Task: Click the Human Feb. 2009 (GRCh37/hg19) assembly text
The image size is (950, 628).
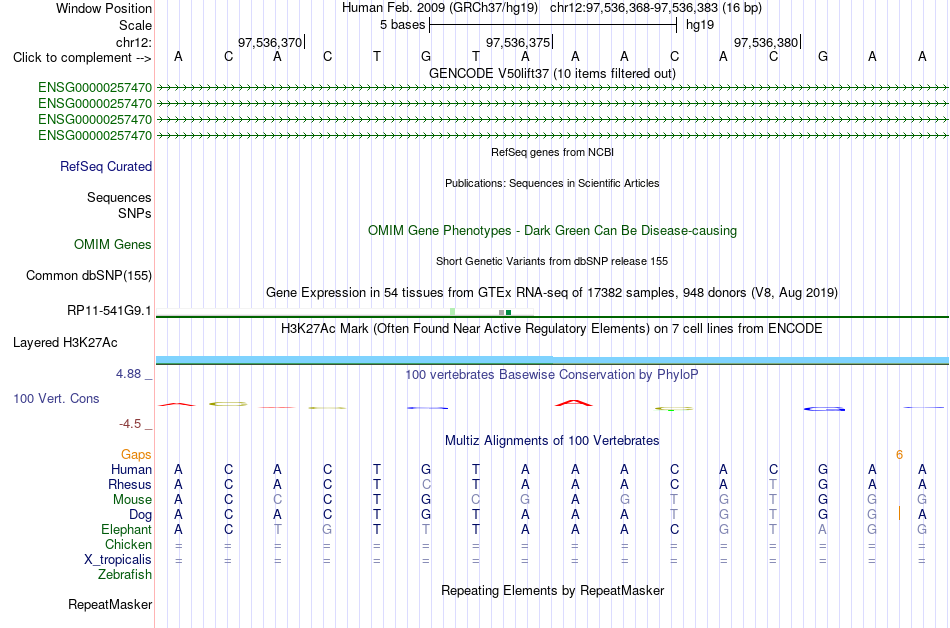Action: click(440, 8)
